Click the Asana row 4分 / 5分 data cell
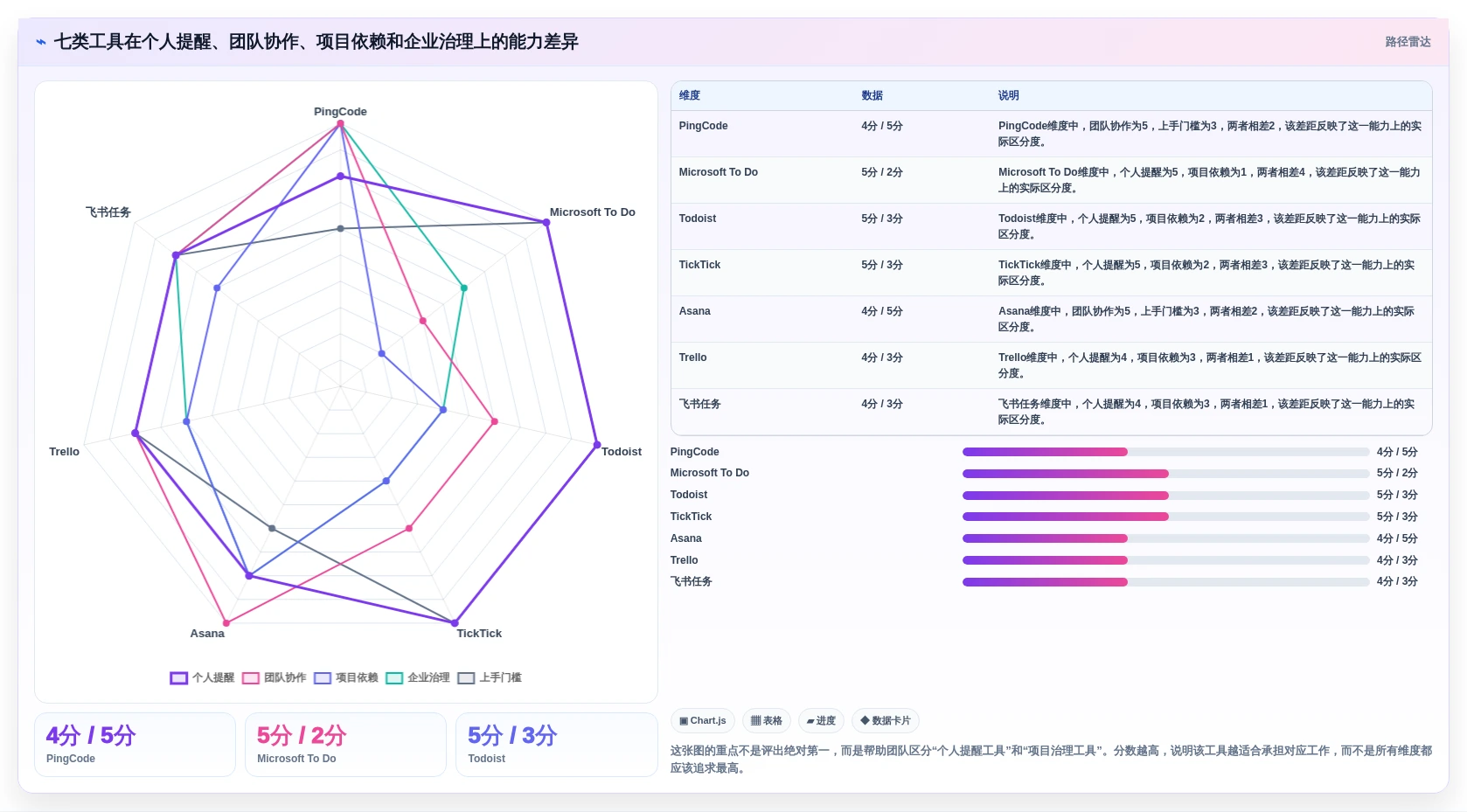1467x812 pixels. (x=882, y=311)
